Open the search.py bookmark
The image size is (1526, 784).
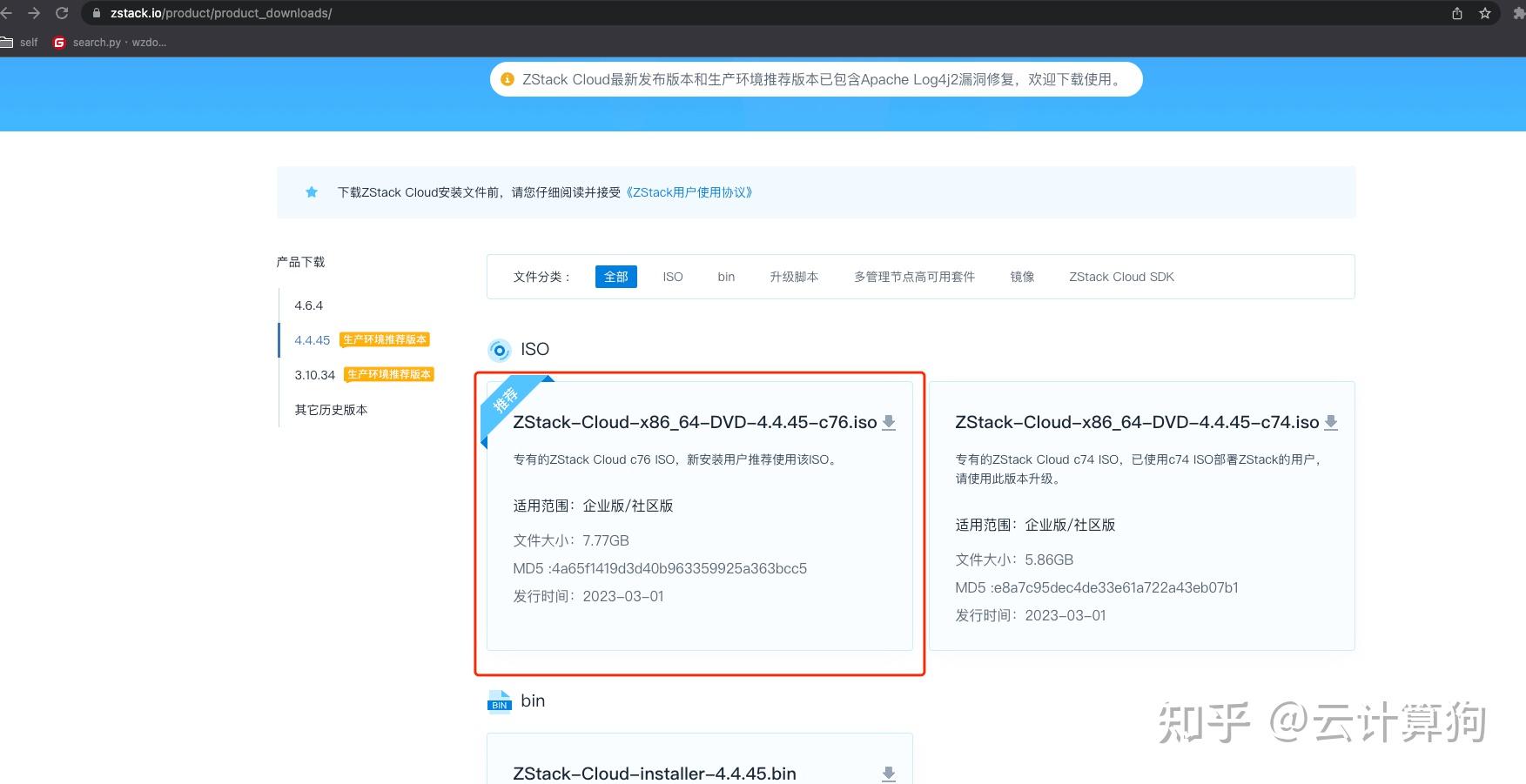(110, 42)
